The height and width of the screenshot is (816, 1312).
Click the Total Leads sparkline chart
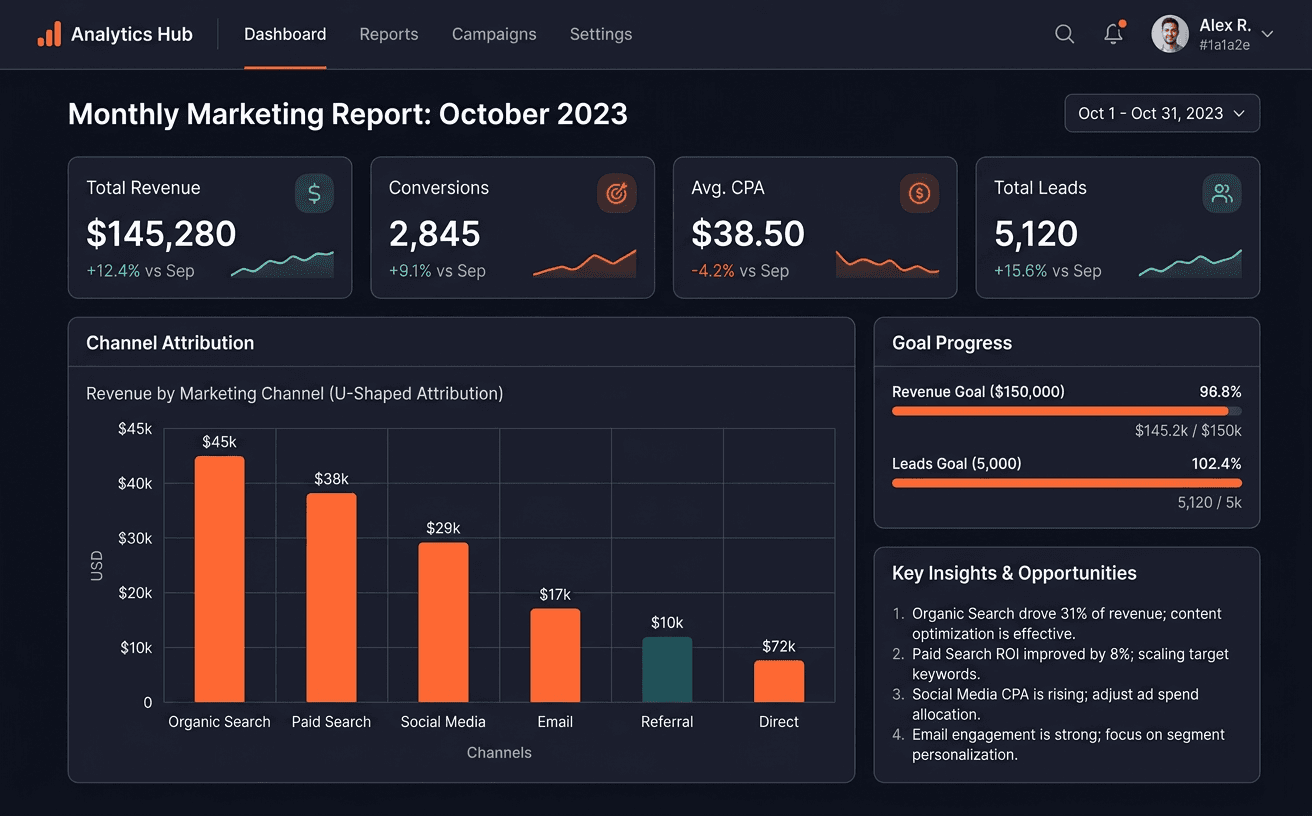[x=1190, y=263]
